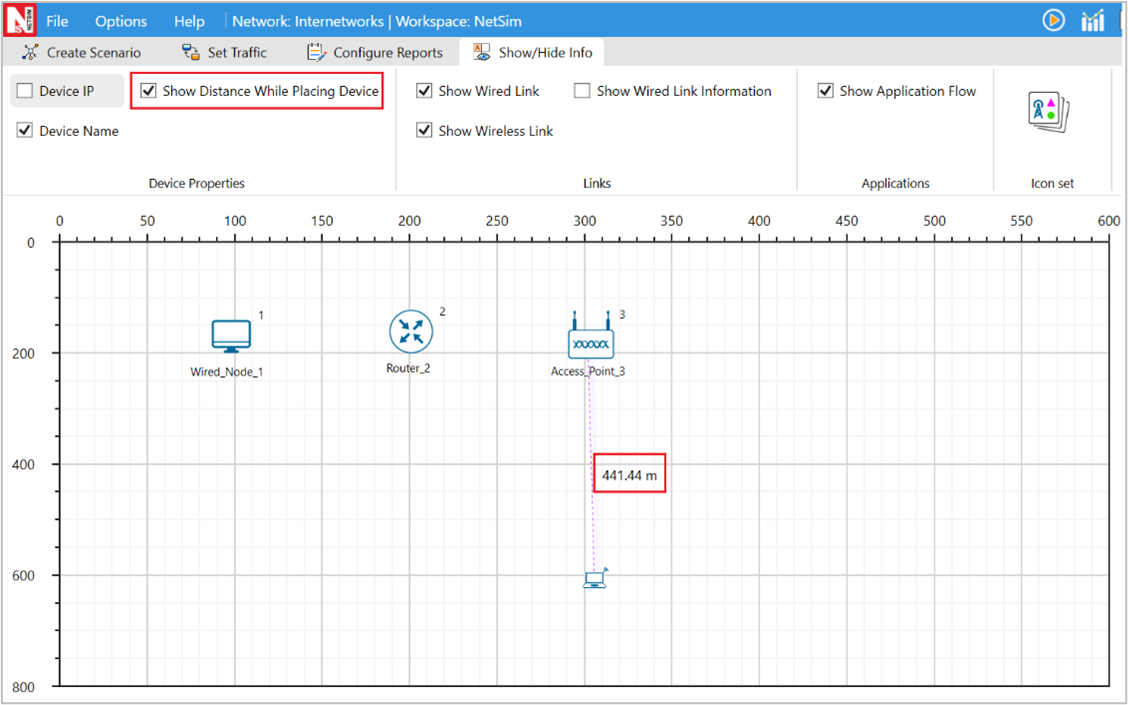This screenshot has height=705, width=1128.
Task: Switch to the Create Scenario tab
Action: tap(81, 52)
